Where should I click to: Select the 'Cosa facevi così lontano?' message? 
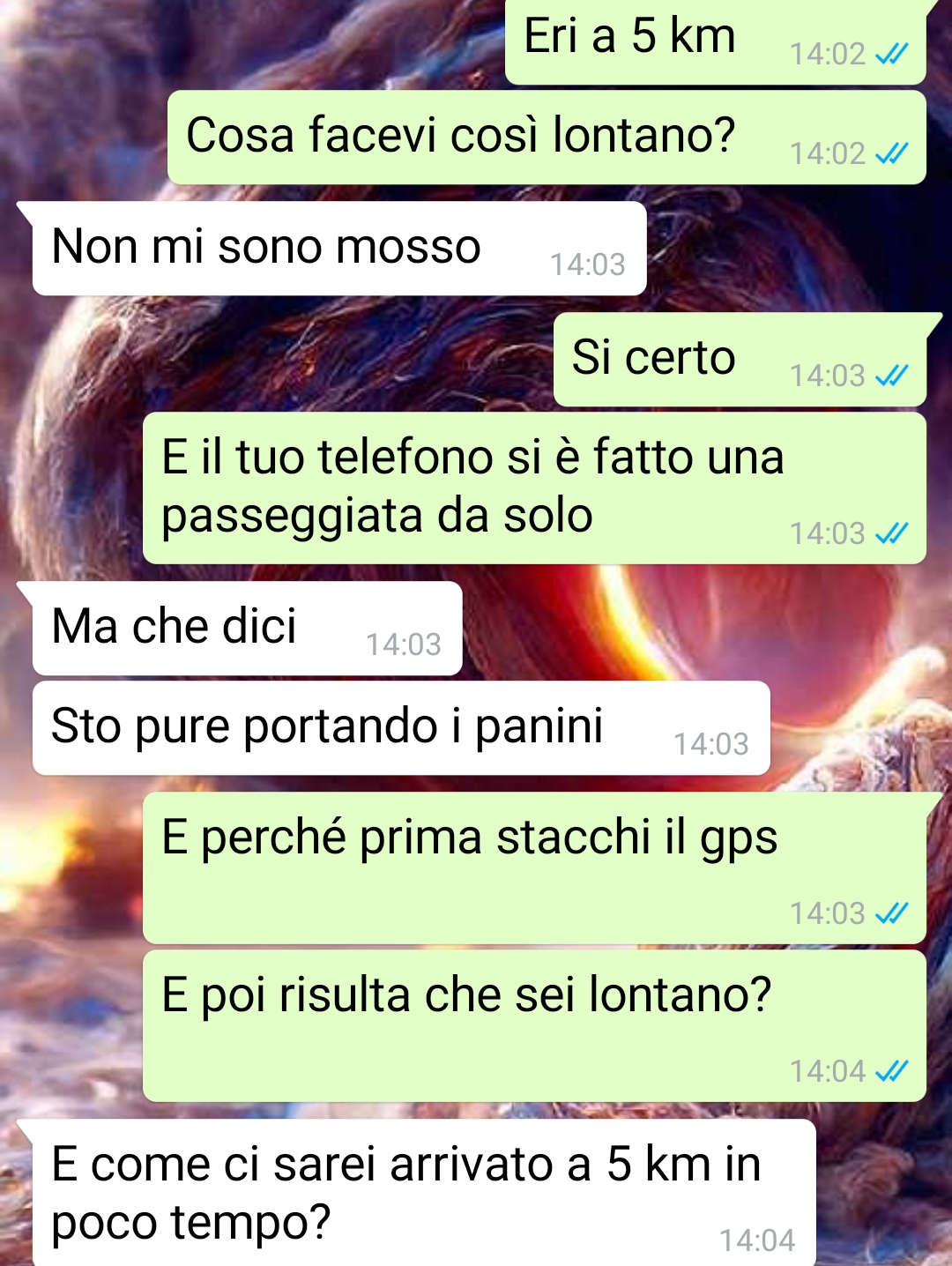click(x=547, y=138)
